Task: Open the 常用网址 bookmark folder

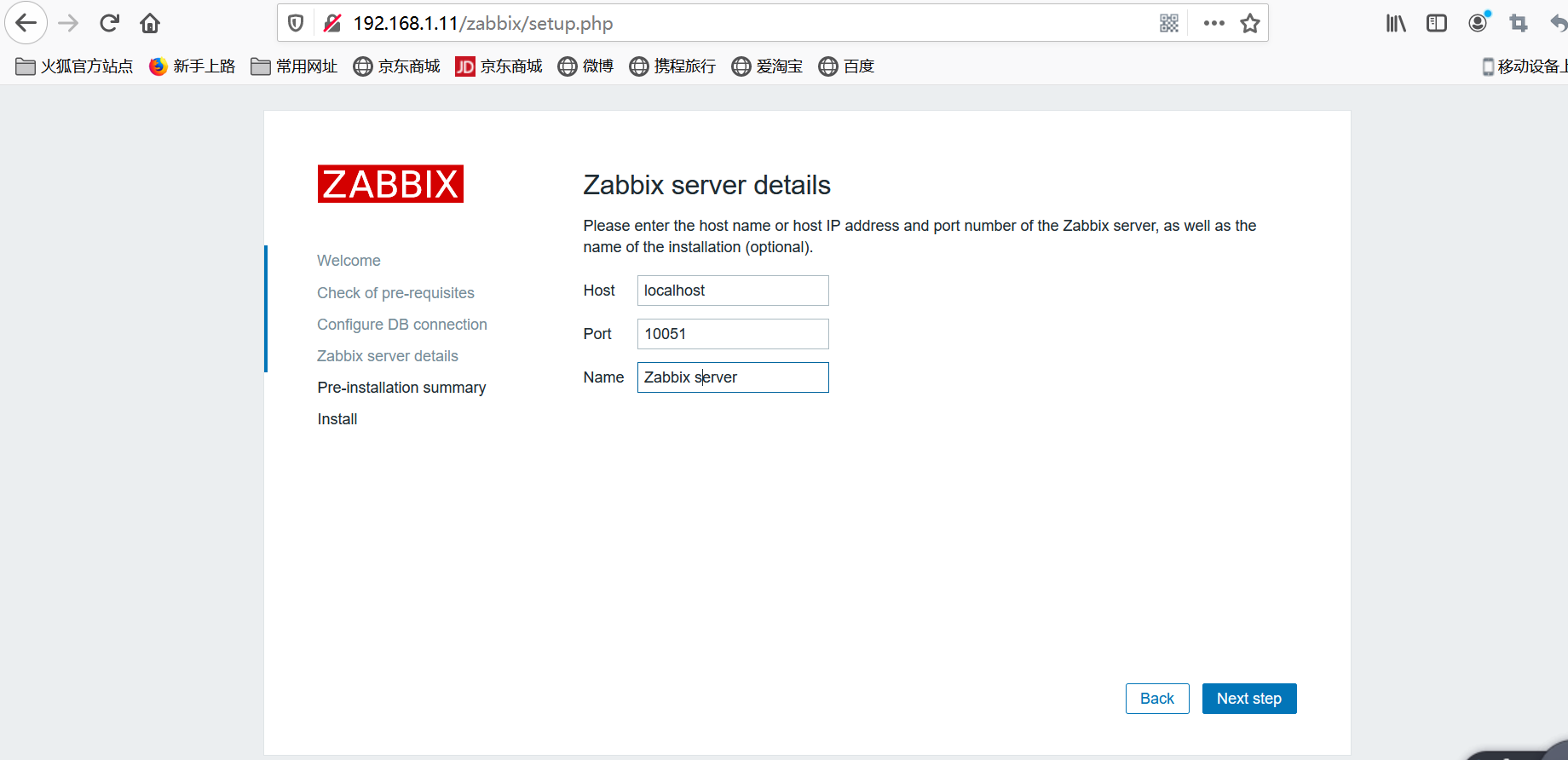Action: 294,66
